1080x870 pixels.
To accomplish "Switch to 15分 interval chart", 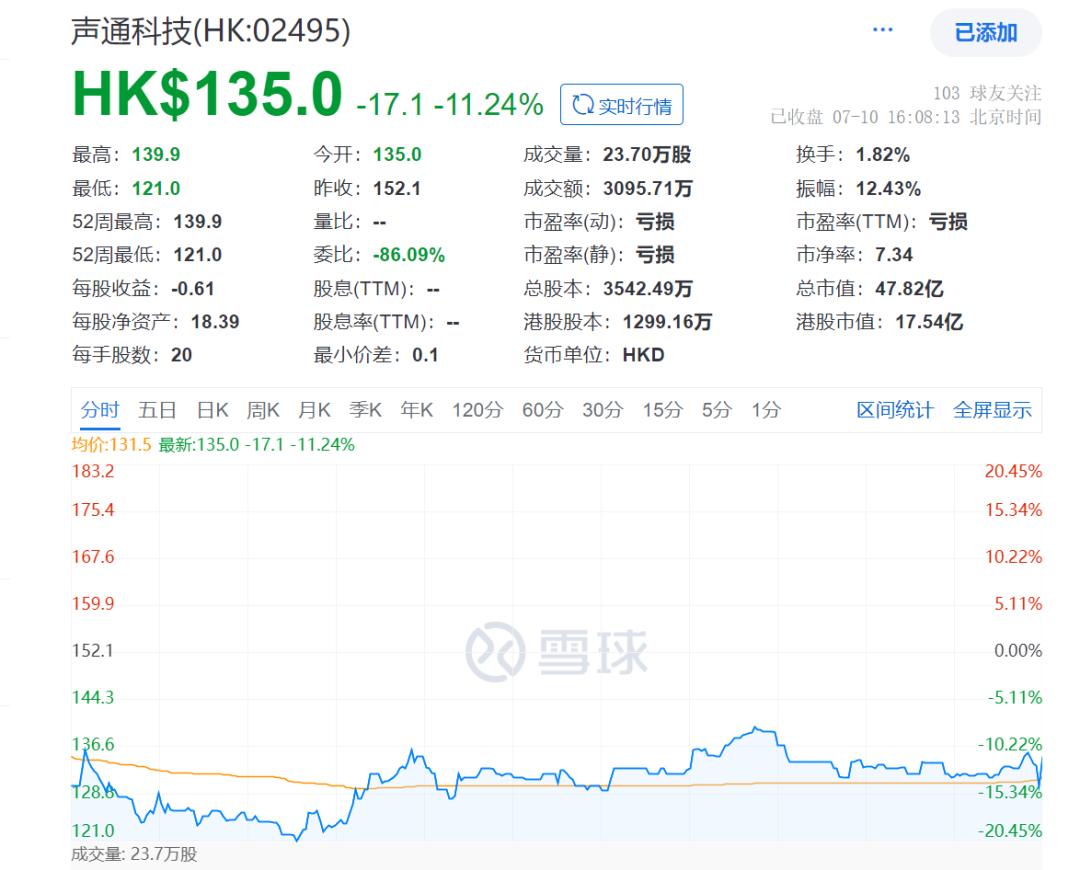I will click(662, 410).
